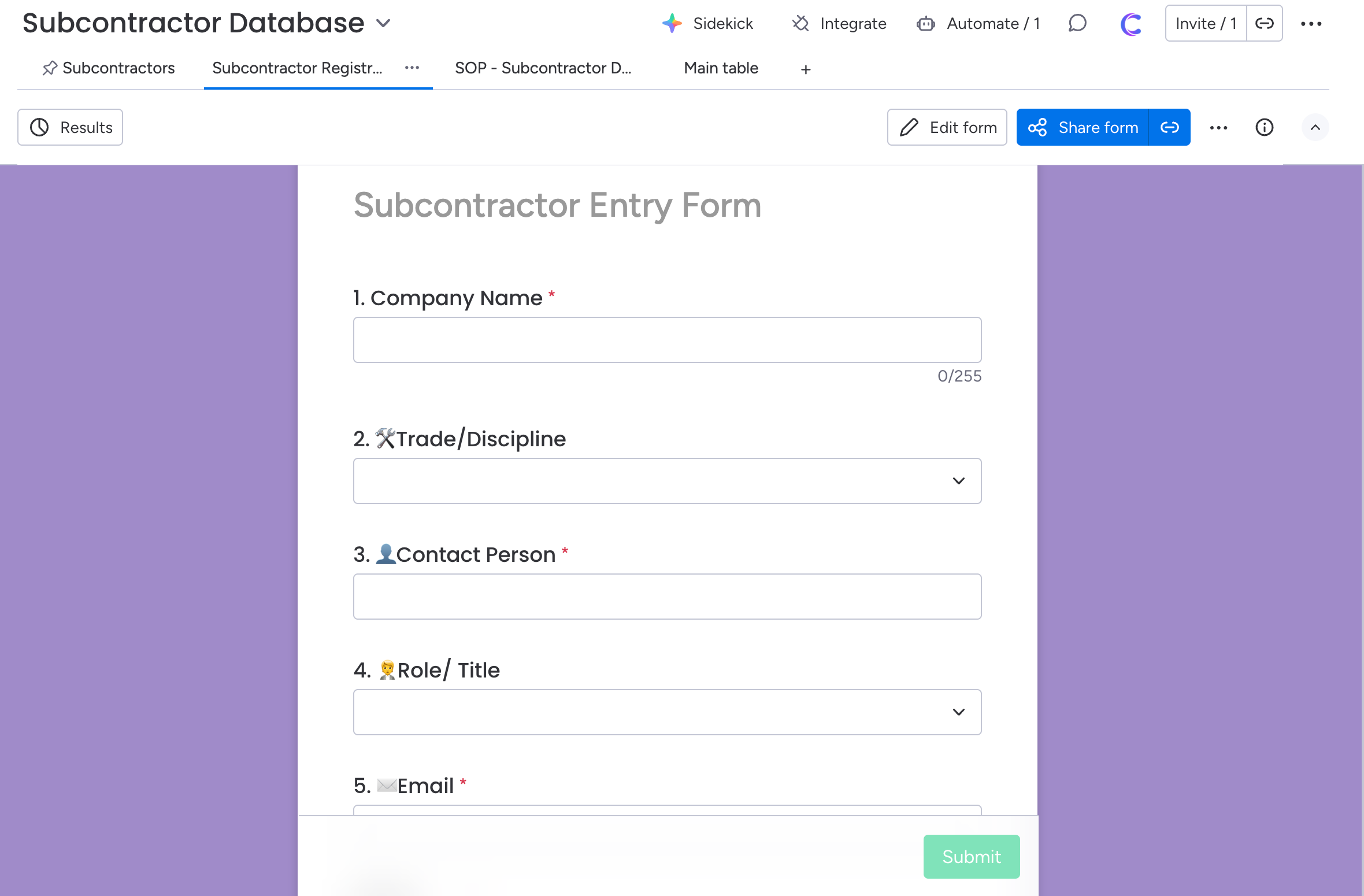Click the Edit form button
The height and width of the screenshot is (896, 1364).
pos(947,127)
